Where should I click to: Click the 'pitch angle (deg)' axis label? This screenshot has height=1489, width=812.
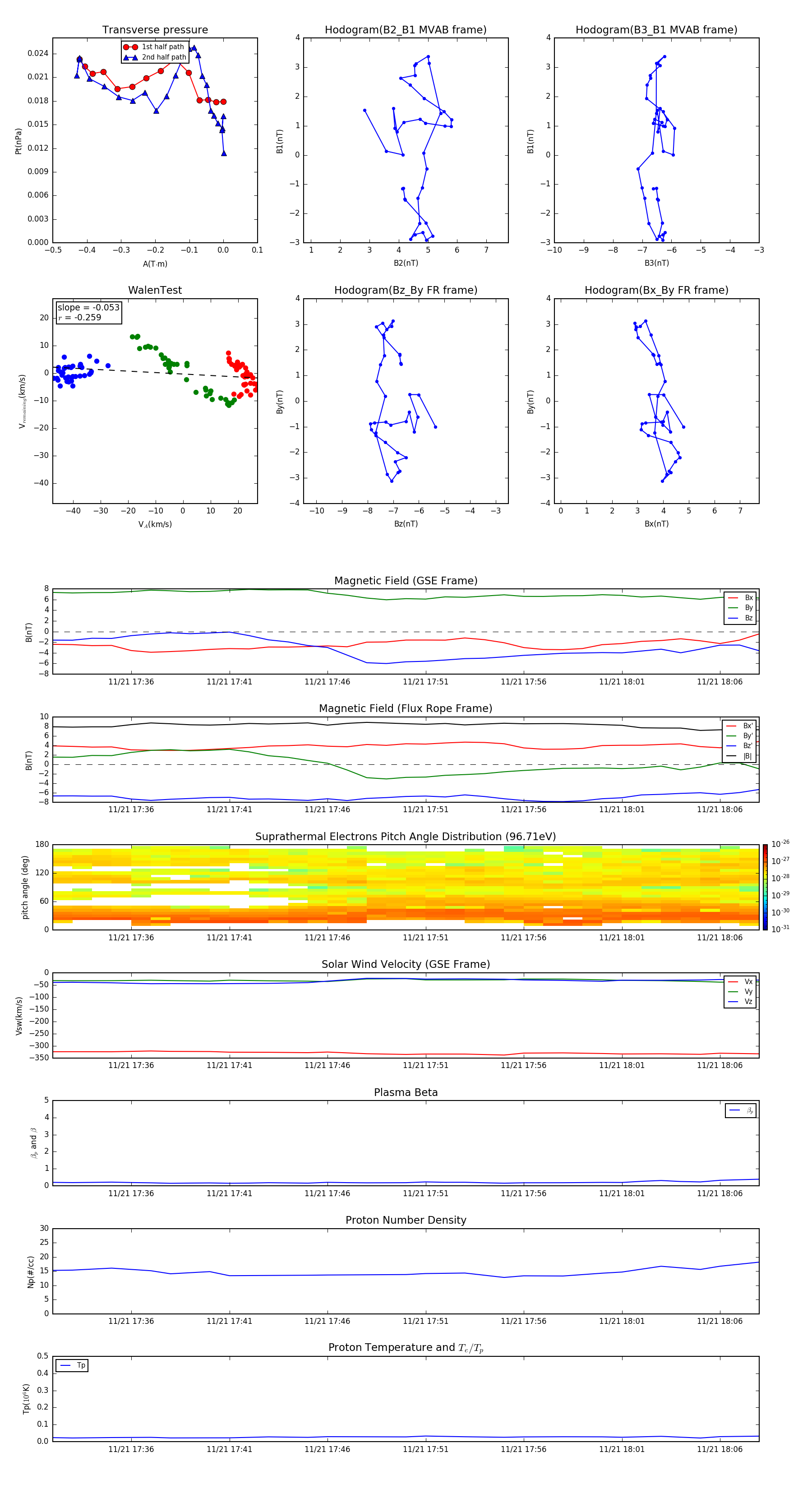coord(25,887)
